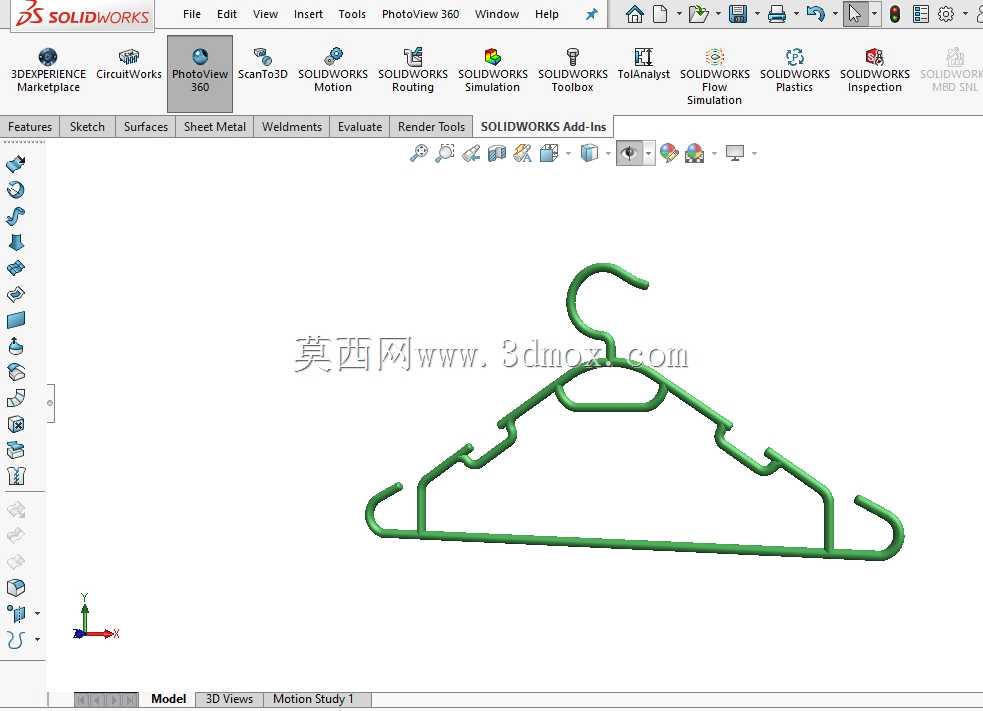Switch to the Sheet Metal tab
Screen dimensions: 983x711
click(215, 127)
